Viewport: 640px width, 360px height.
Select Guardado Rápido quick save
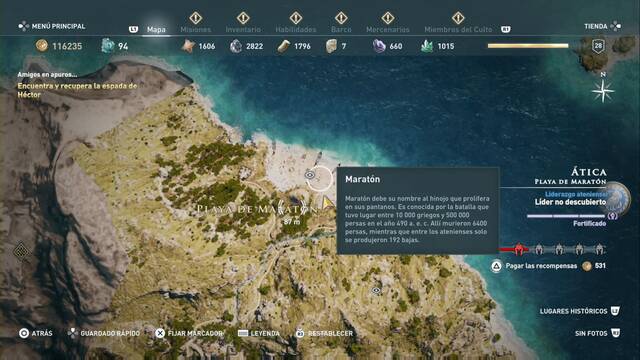(x=104, y=333)
